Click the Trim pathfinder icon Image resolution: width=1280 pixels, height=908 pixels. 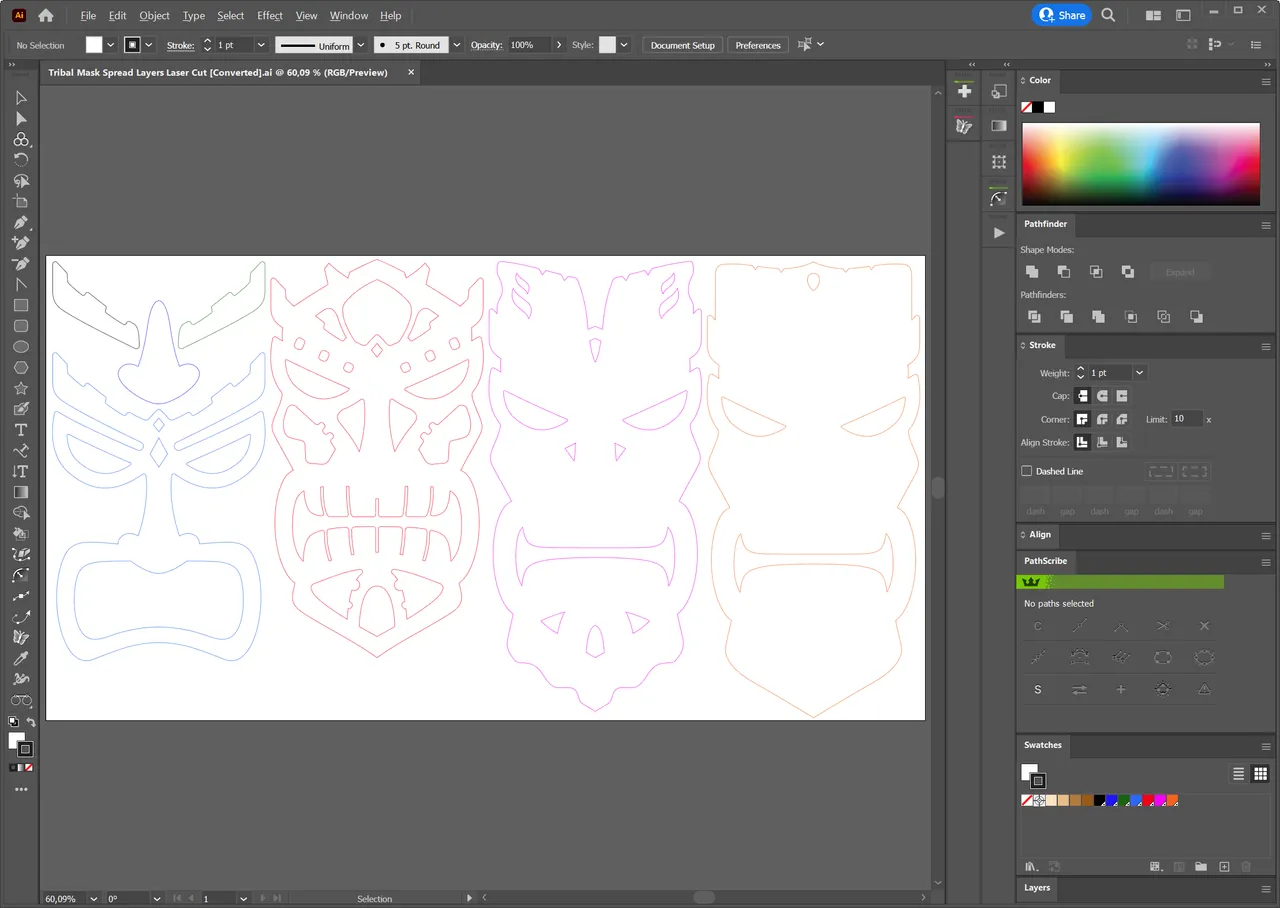coord(1066,317)
